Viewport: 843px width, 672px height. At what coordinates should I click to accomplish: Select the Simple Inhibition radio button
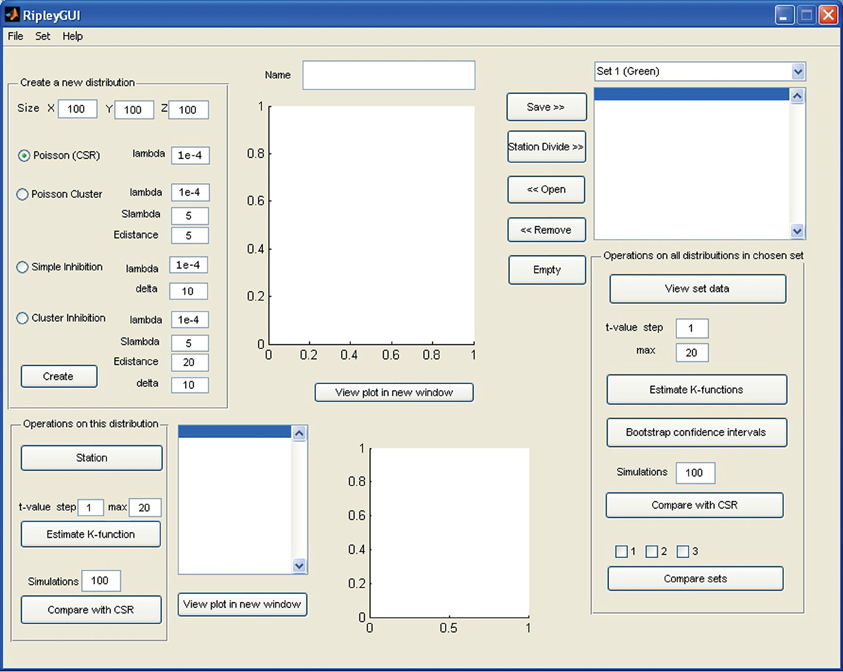pos(22,267)
